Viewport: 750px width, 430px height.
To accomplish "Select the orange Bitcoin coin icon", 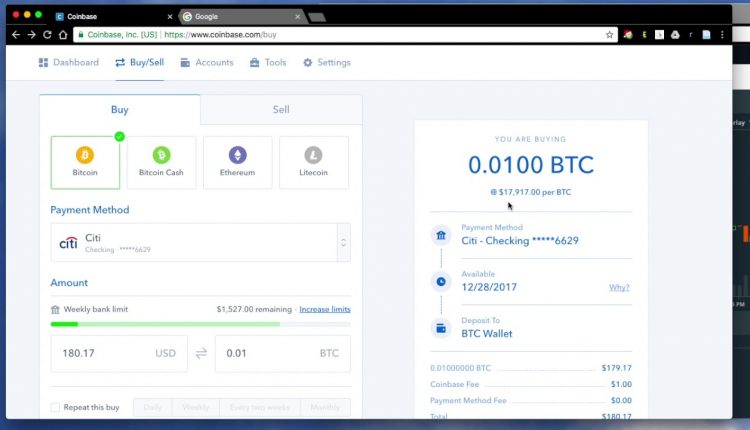I will tap(85, 155).
